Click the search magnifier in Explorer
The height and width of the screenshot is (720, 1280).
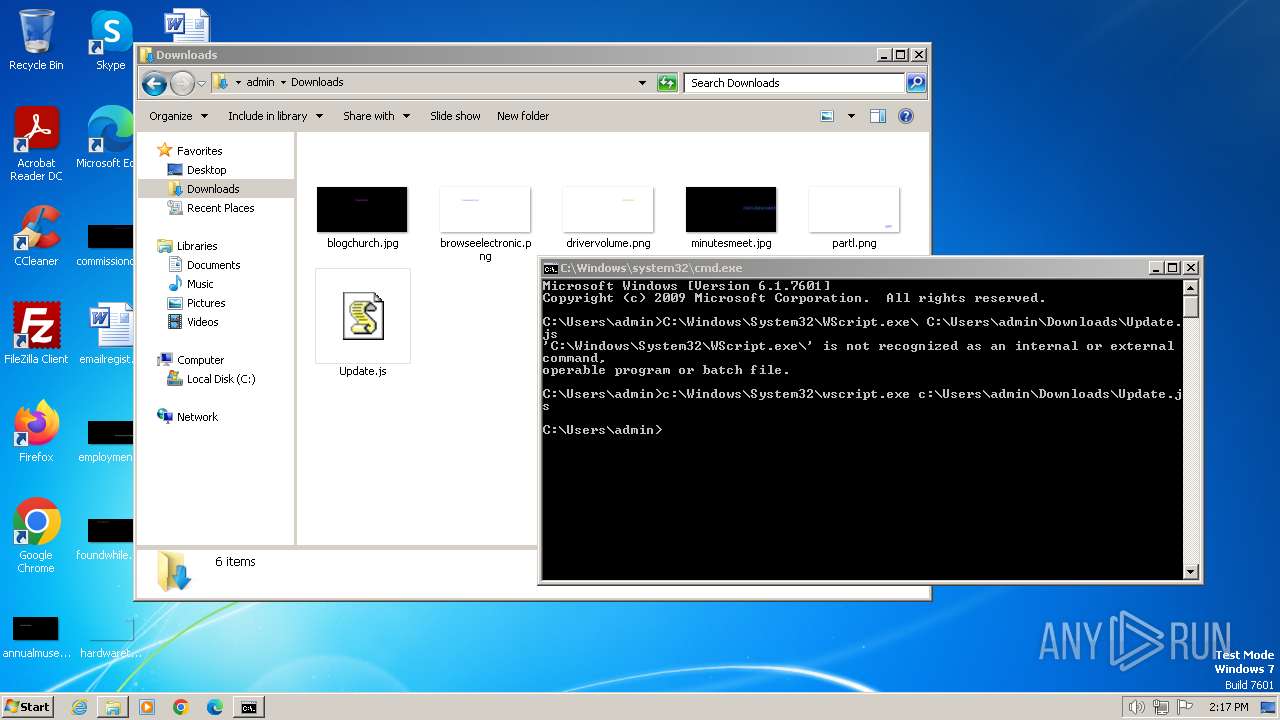tap(915, 83)
